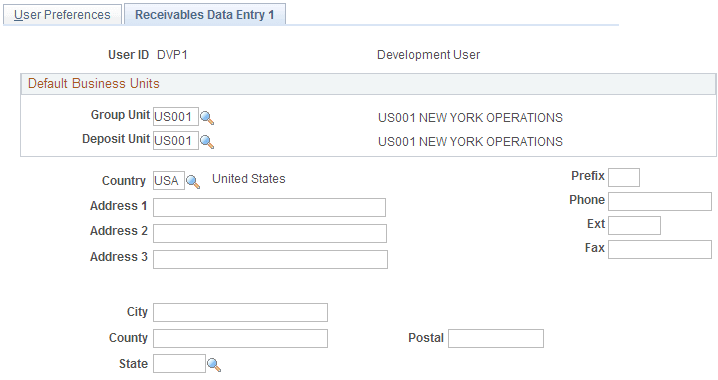Click the City label

click(137, 312)
